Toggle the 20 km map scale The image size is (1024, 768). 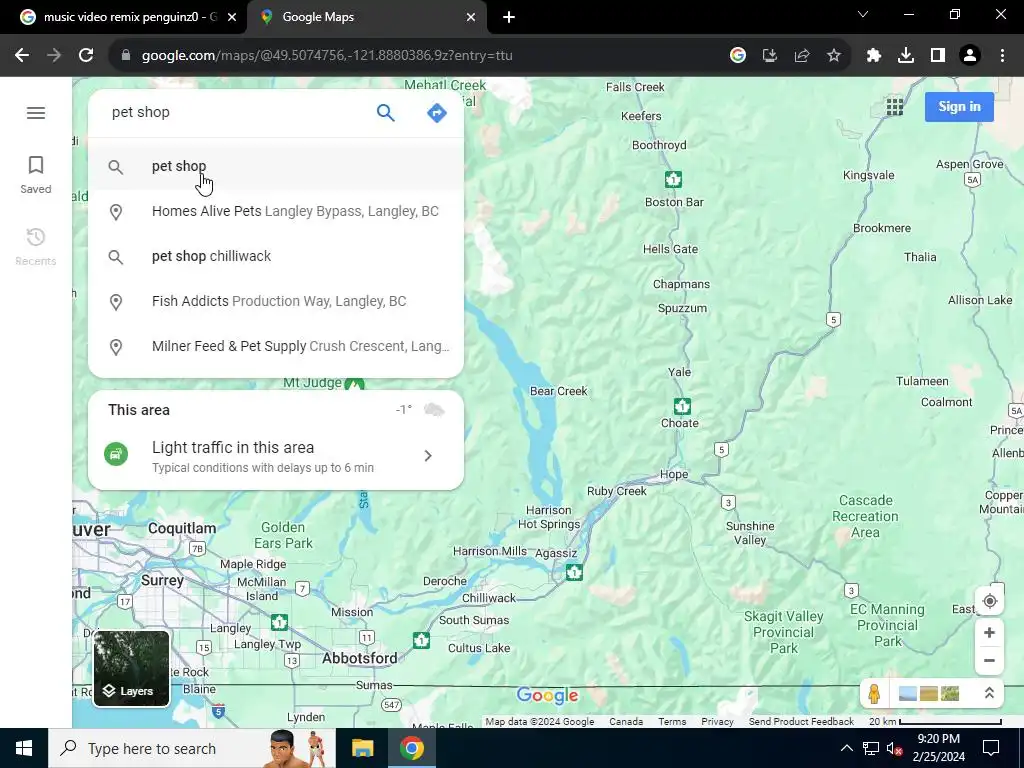click(x=935, y=722)
